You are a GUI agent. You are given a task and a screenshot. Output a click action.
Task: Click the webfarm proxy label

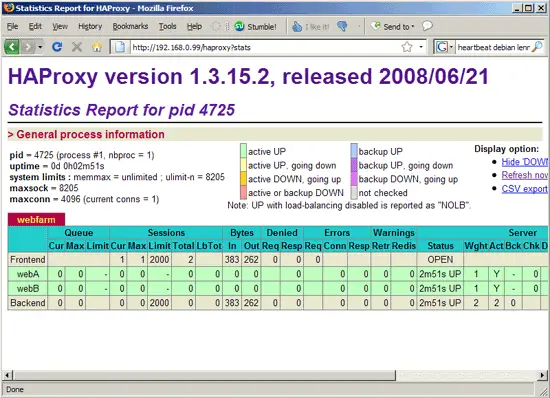click(36, 220)
